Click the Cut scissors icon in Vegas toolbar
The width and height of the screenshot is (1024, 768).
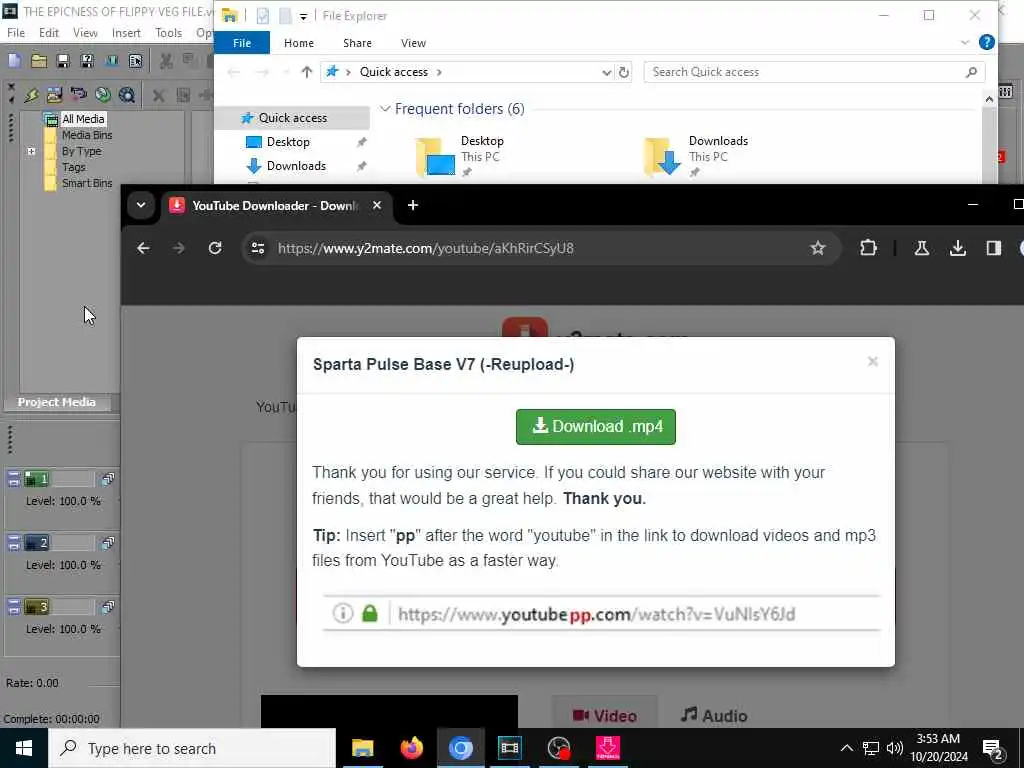(x=166, y=61)
